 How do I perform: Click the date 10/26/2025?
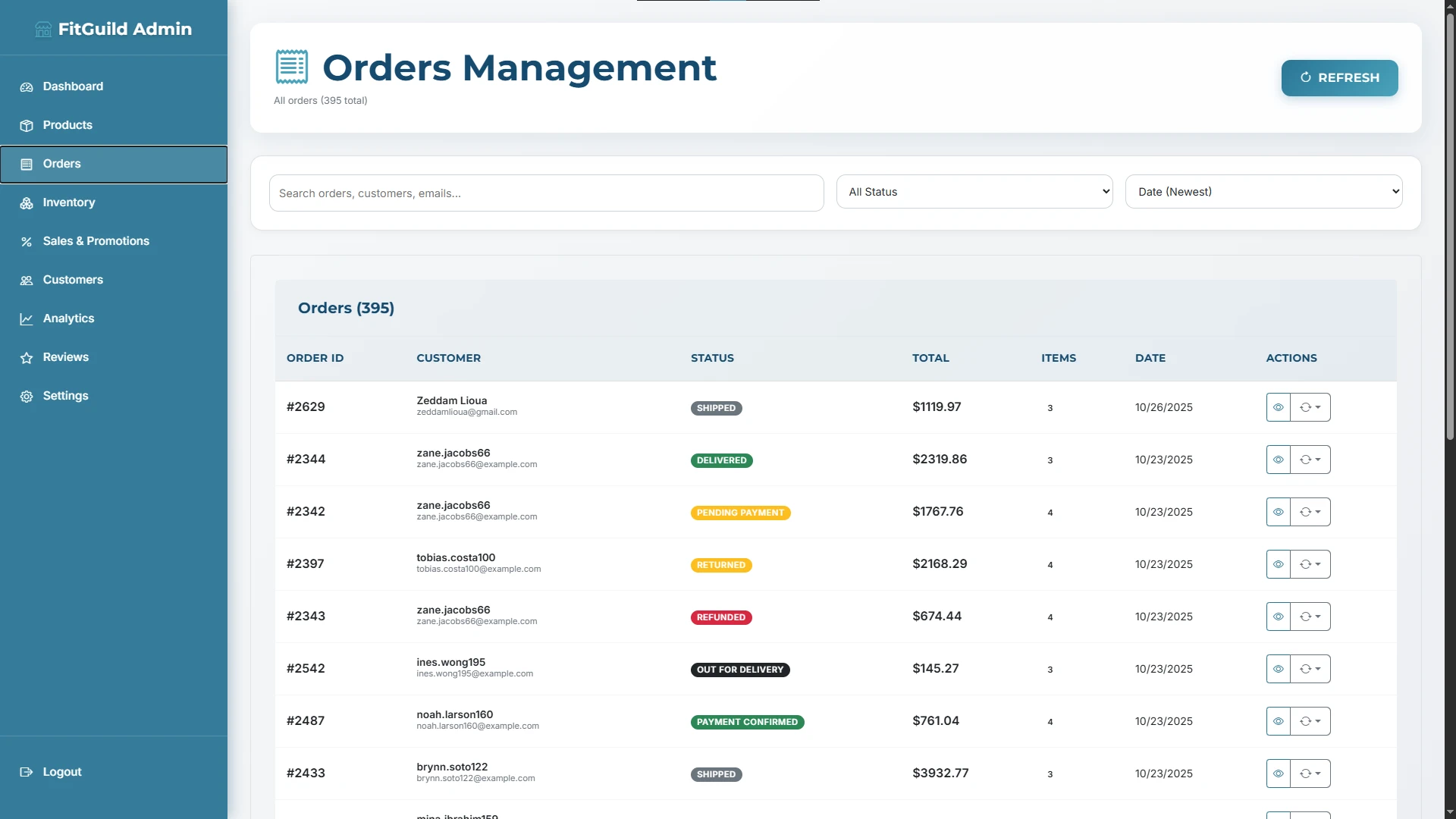[x=1163, y=407]
